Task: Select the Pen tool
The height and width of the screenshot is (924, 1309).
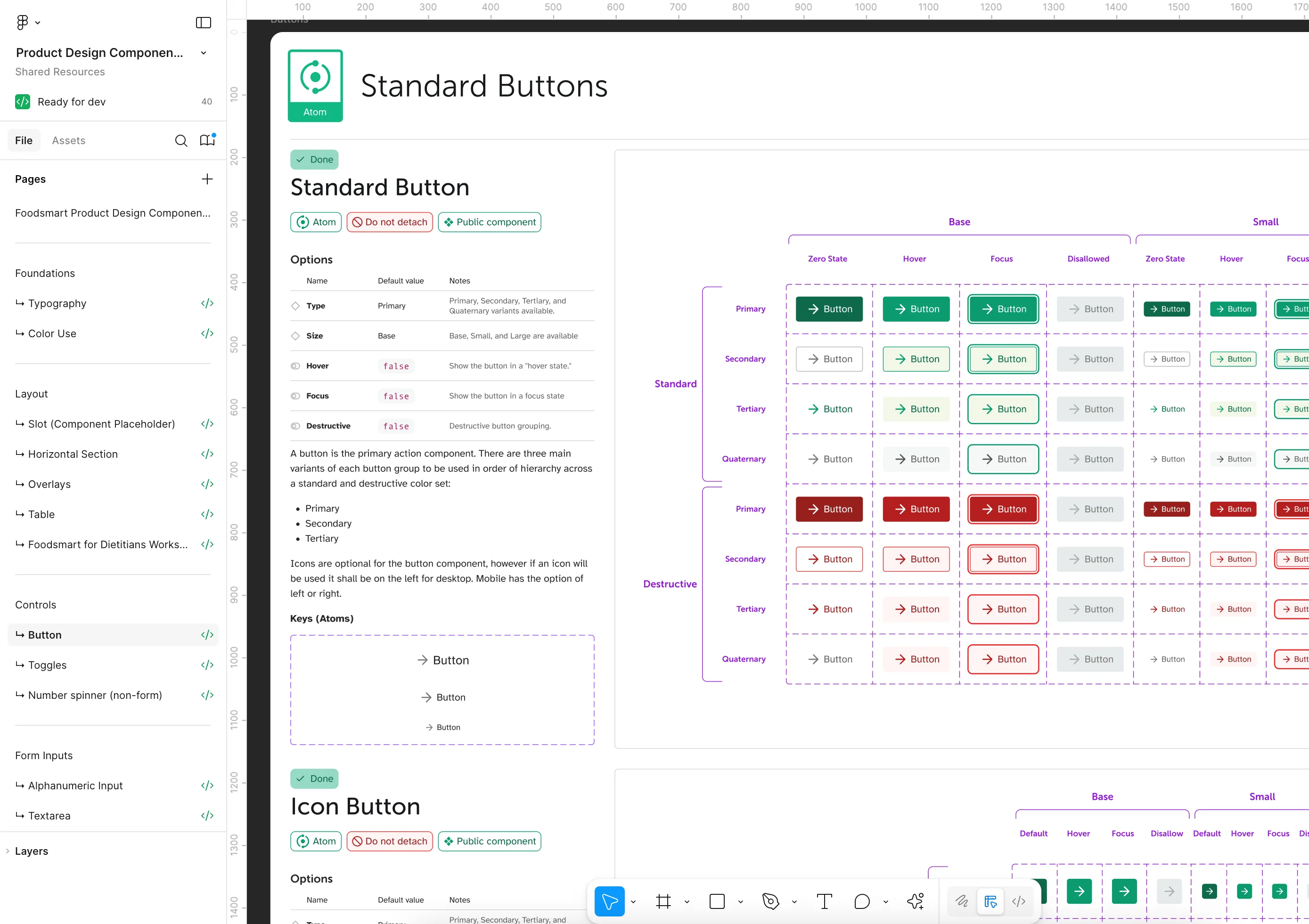Action: pyautogui.click(x=770, y=901)
